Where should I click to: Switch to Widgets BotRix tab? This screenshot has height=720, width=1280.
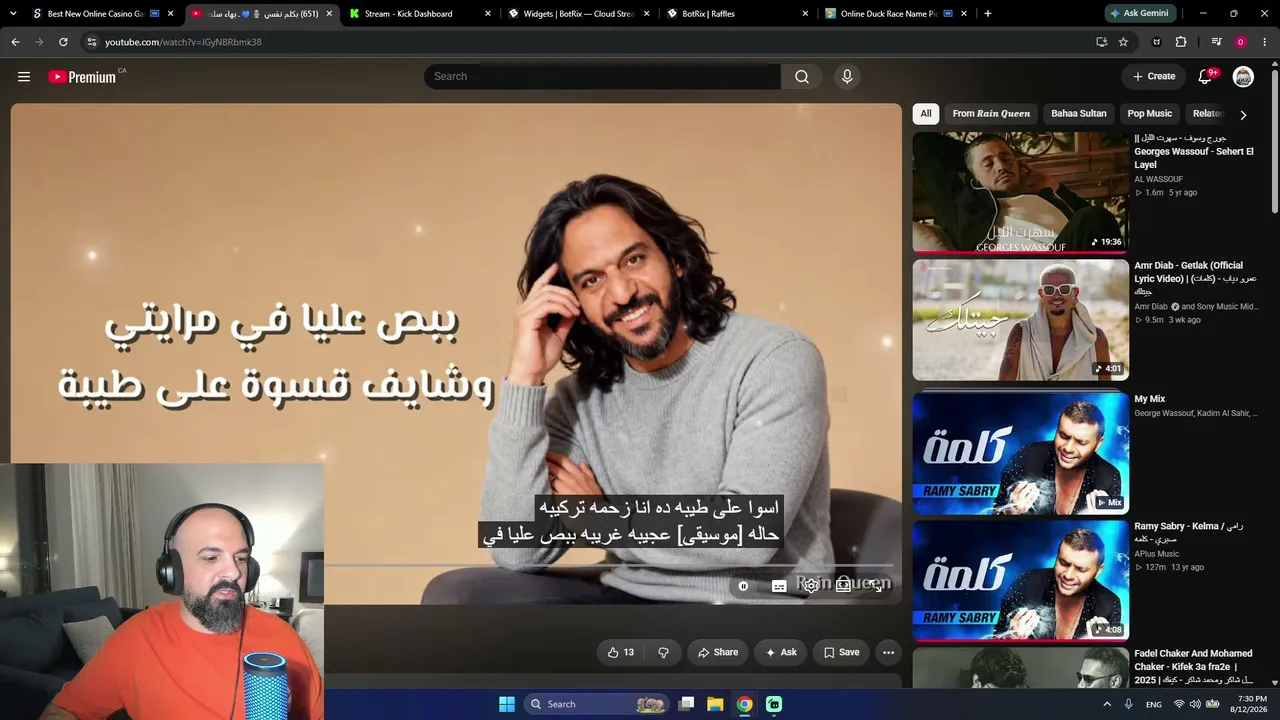click(579, 14)
